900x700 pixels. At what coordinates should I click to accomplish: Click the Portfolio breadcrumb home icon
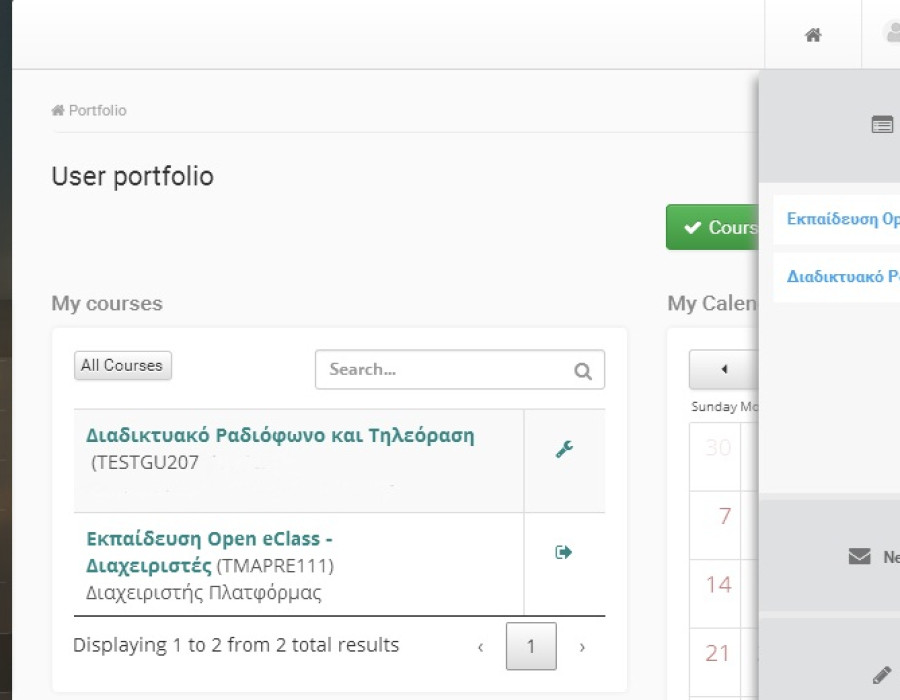57,110
